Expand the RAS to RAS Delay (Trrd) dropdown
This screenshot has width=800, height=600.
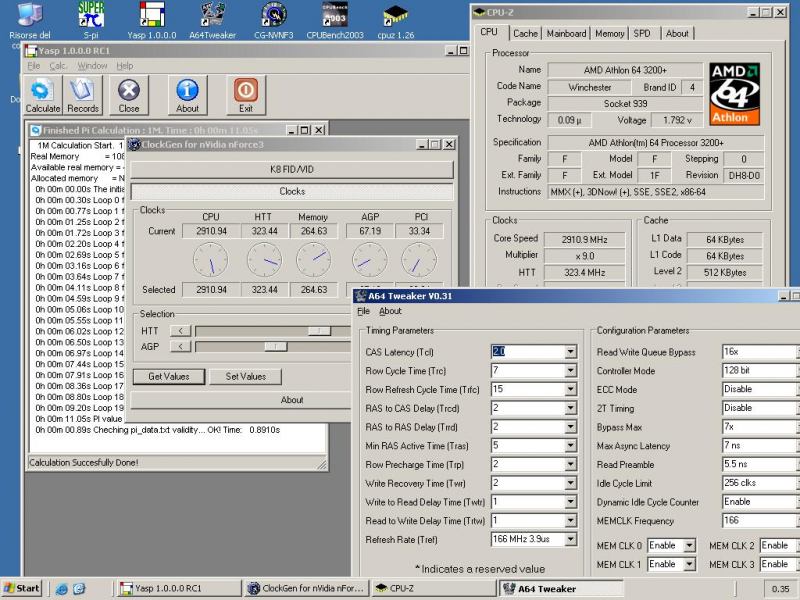(571, 427)
